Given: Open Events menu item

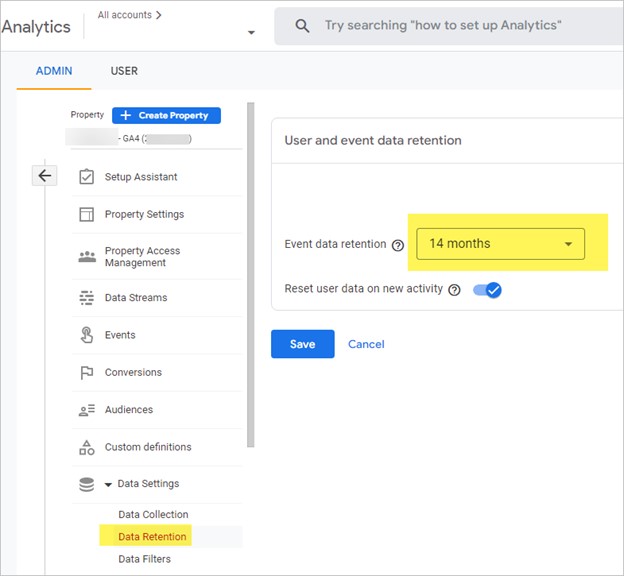Looking at the screenshot, I should click(x=120, y=335).
